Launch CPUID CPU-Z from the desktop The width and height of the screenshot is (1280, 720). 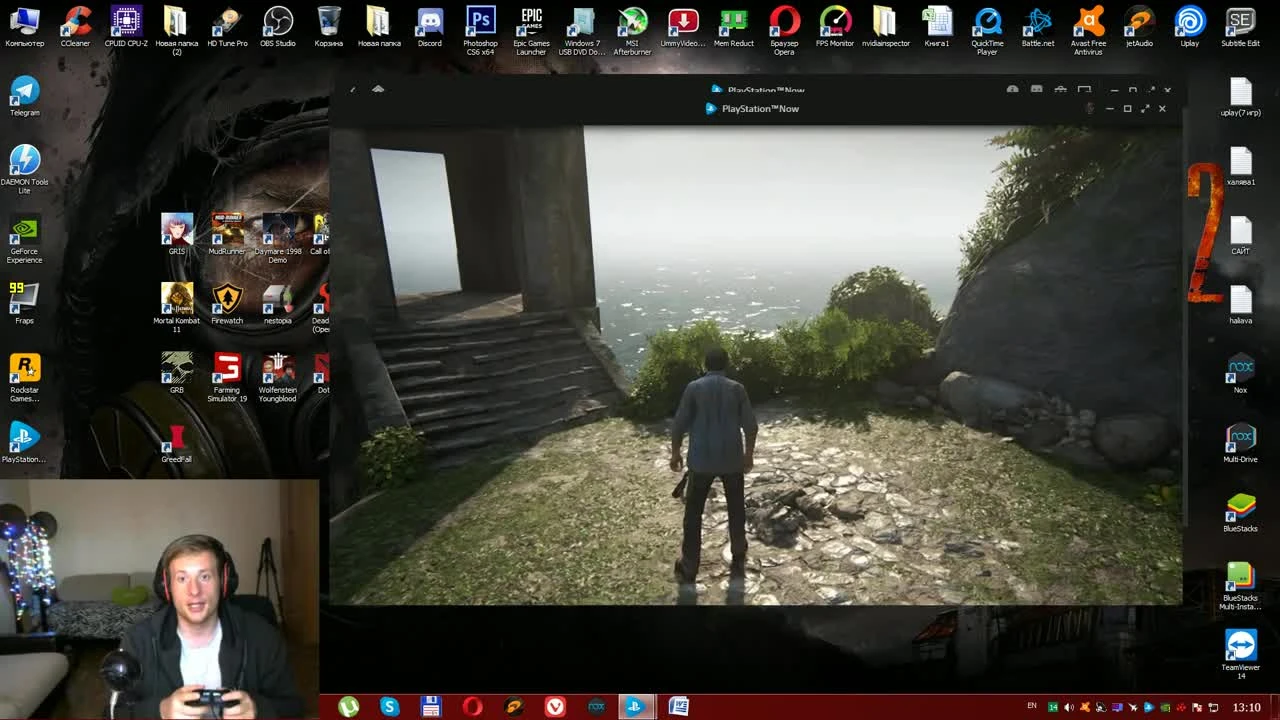pyautogui.click(x=126, y=27)
